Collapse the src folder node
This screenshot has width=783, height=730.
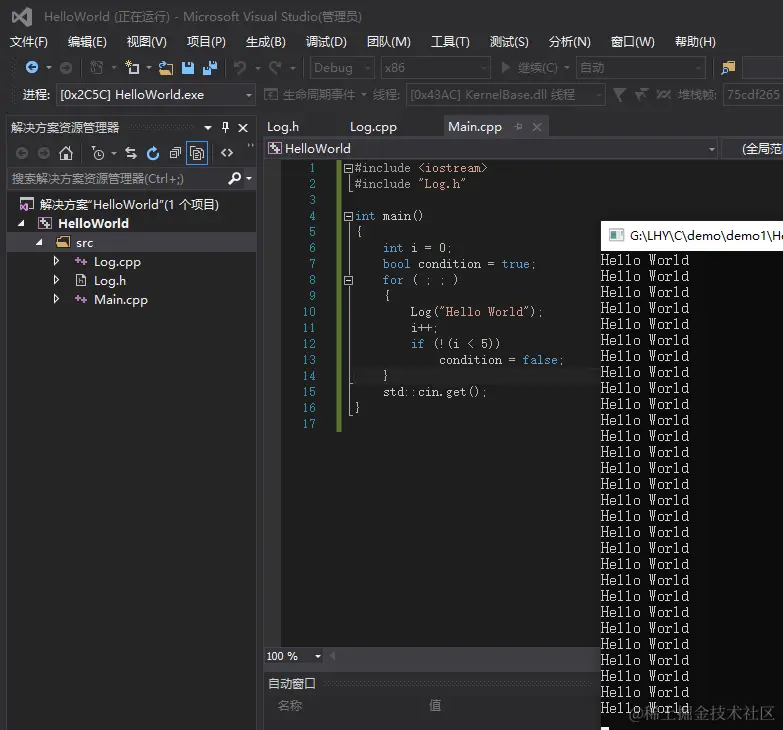pos(39,243)
